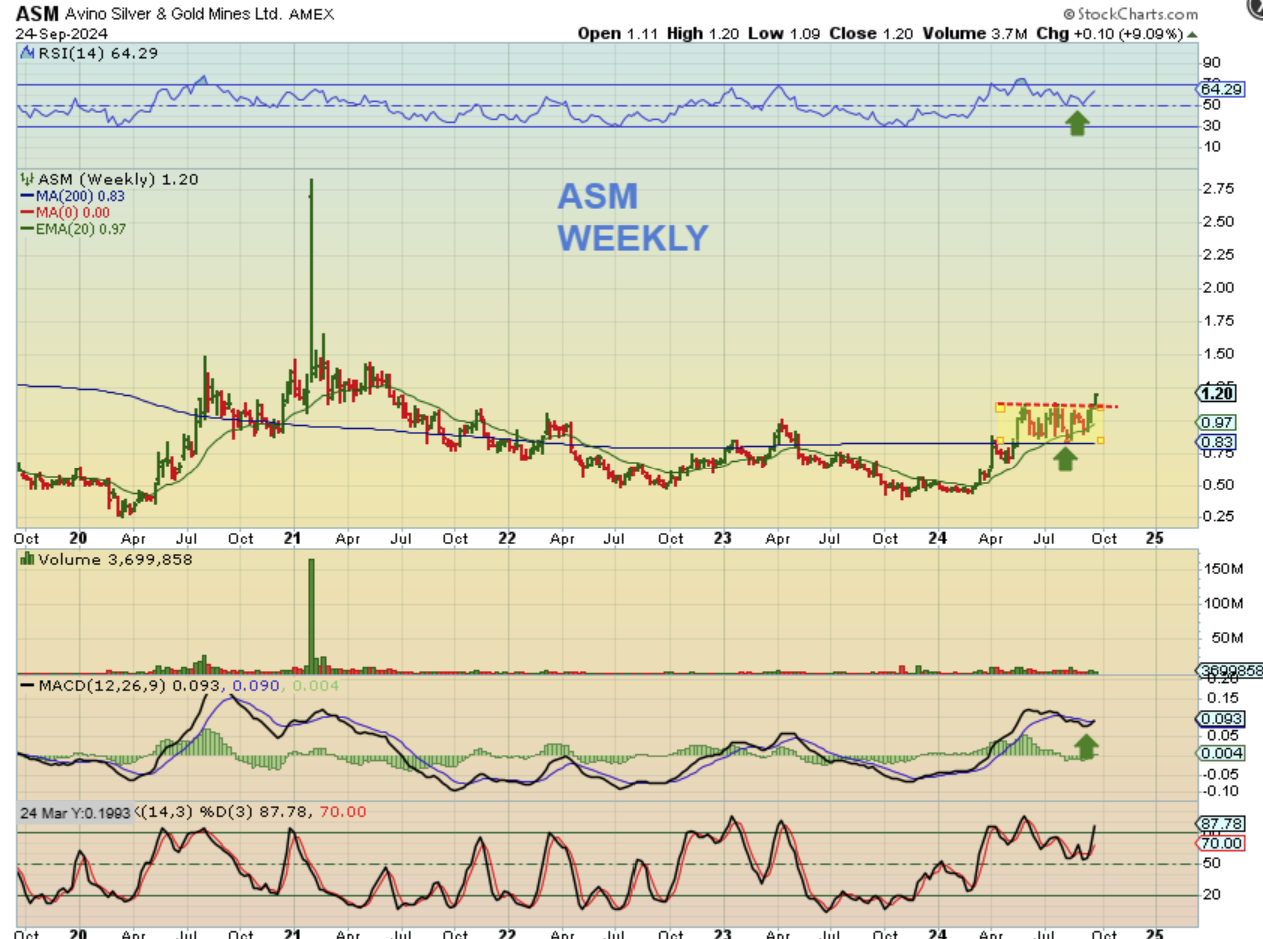Select the top-left yellow handle of consolidation box
The width and height of the screenshot is (1263, 939).
998,406
